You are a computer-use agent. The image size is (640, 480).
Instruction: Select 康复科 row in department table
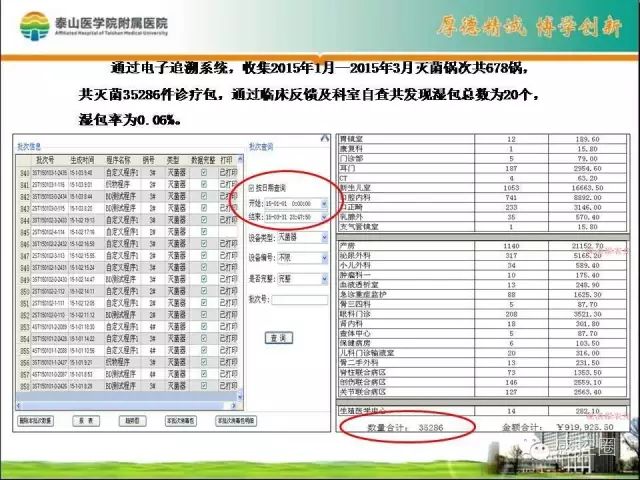pos(482,149)
